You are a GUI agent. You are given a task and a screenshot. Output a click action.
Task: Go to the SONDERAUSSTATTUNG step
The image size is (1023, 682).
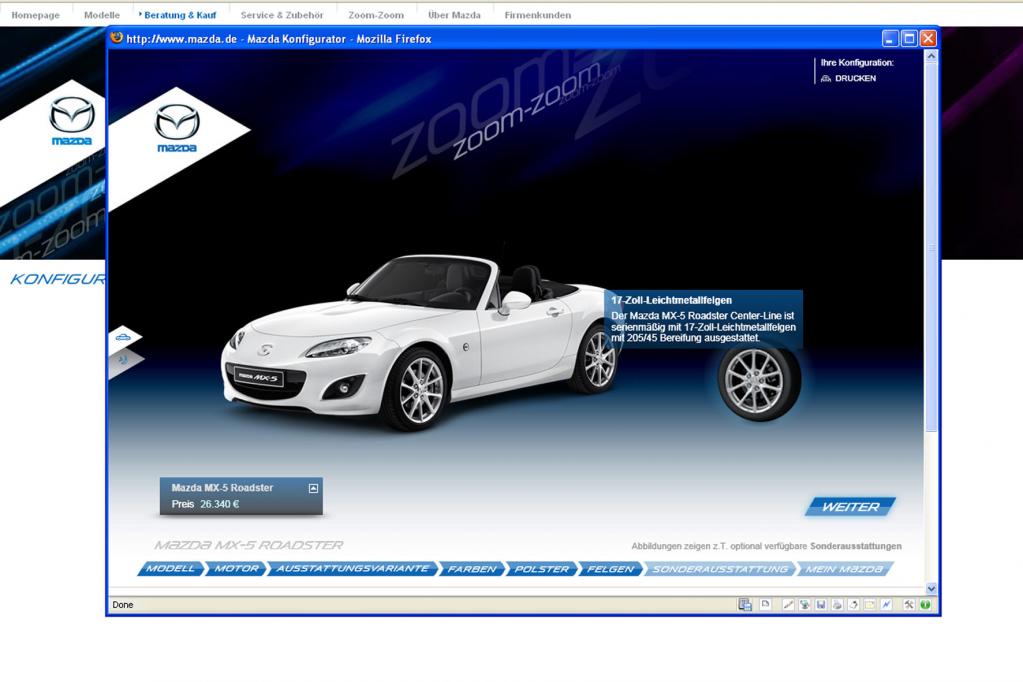pyautogui.click(x=720, y=568)
